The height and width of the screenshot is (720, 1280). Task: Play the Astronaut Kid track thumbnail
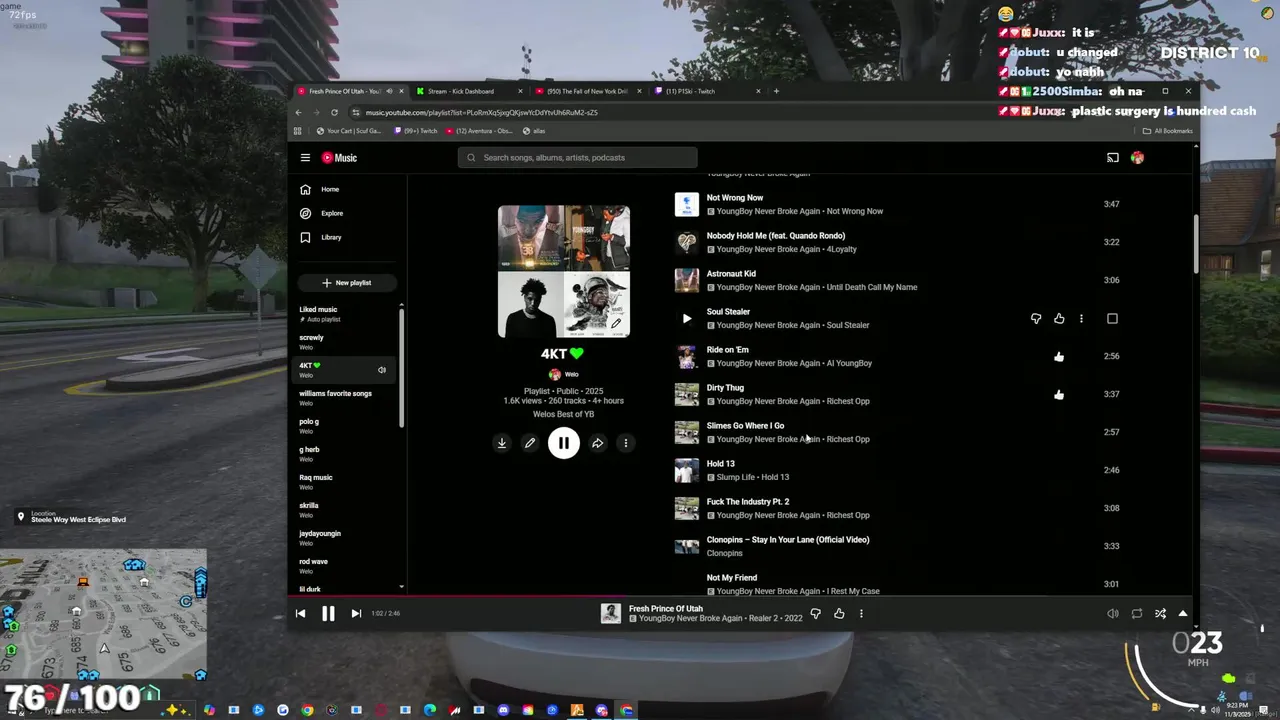point(686,280)
